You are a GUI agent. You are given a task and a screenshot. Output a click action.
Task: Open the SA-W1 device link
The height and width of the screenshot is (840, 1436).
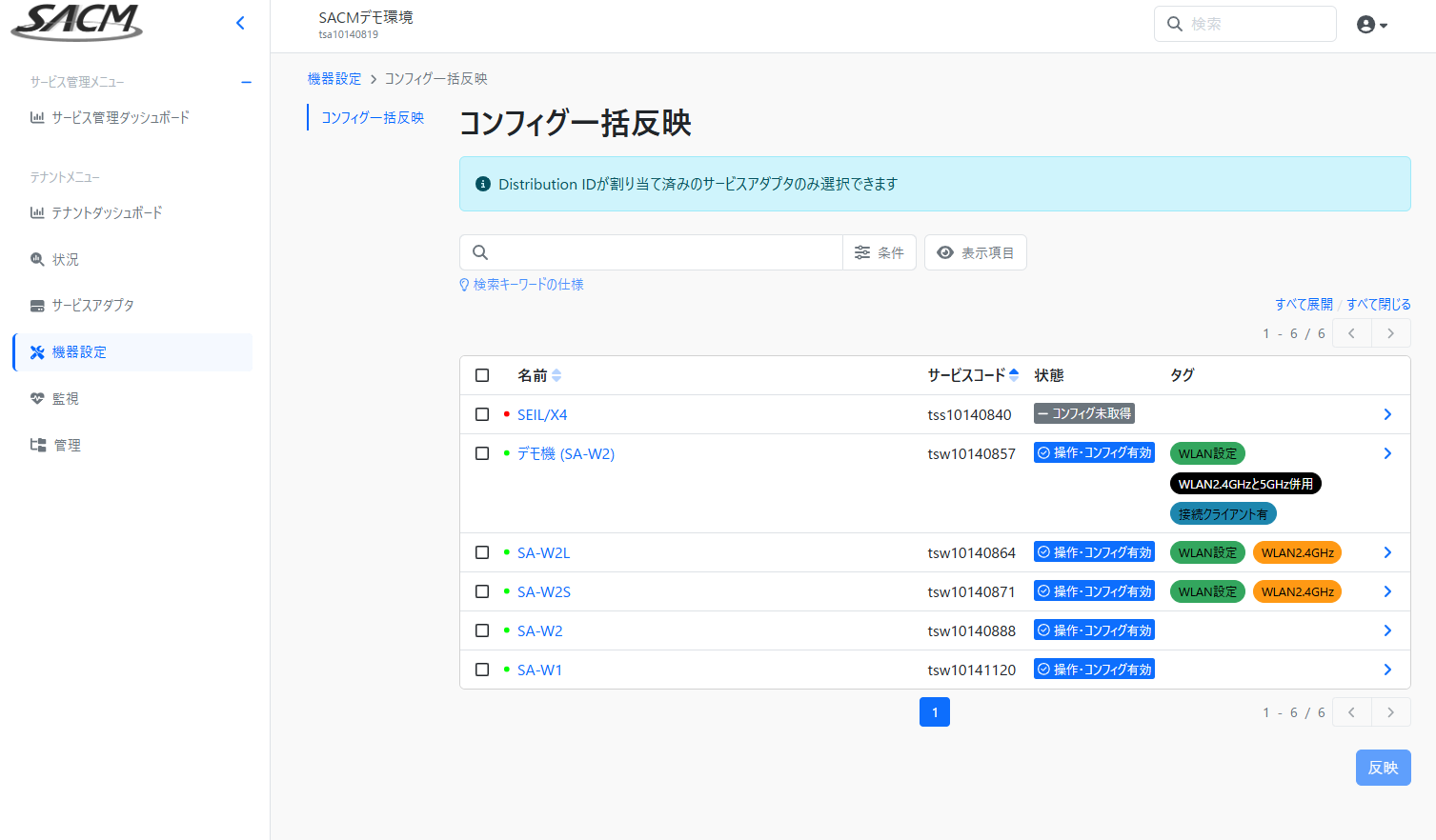click(x=539, y=670)
